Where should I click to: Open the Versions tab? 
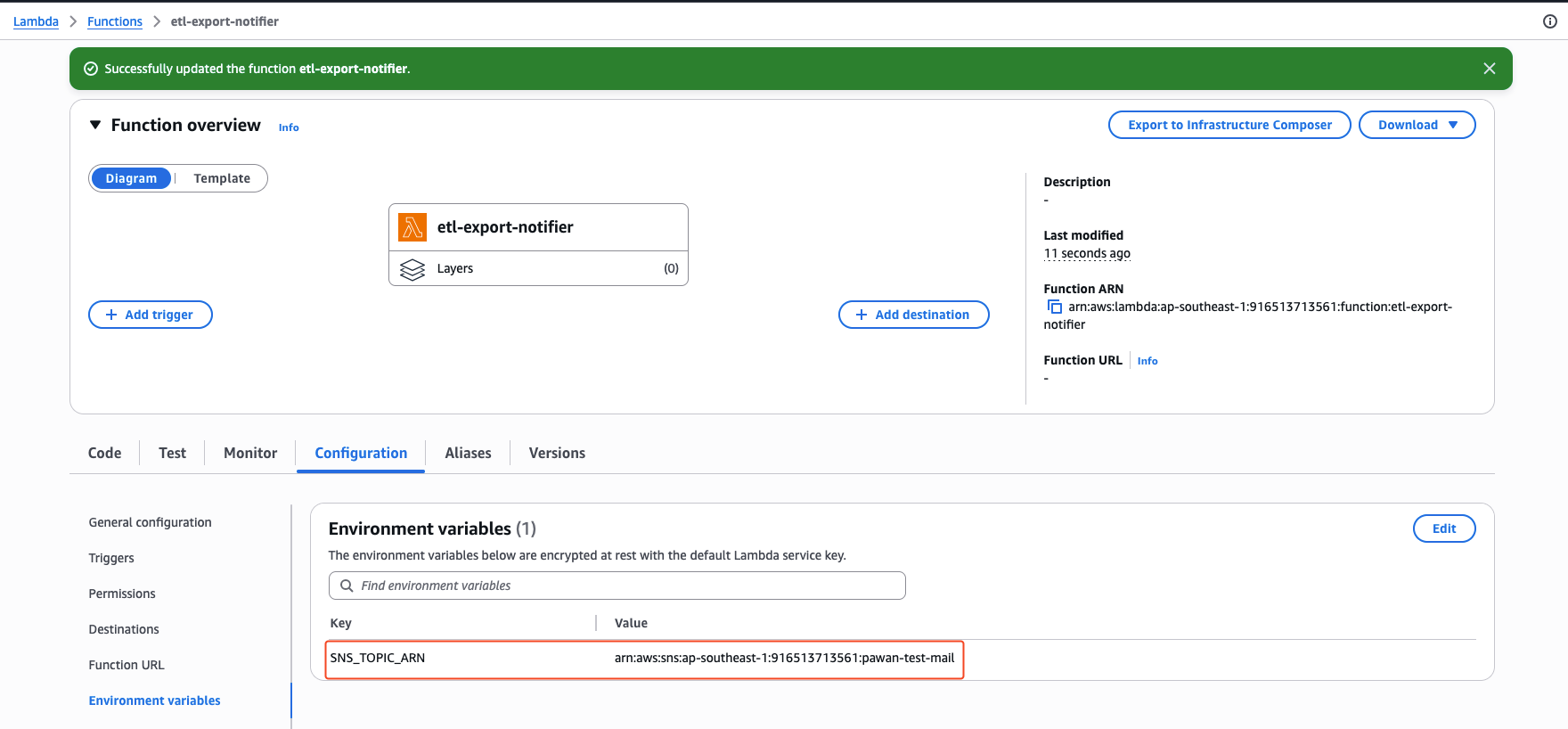click(557, 453)
